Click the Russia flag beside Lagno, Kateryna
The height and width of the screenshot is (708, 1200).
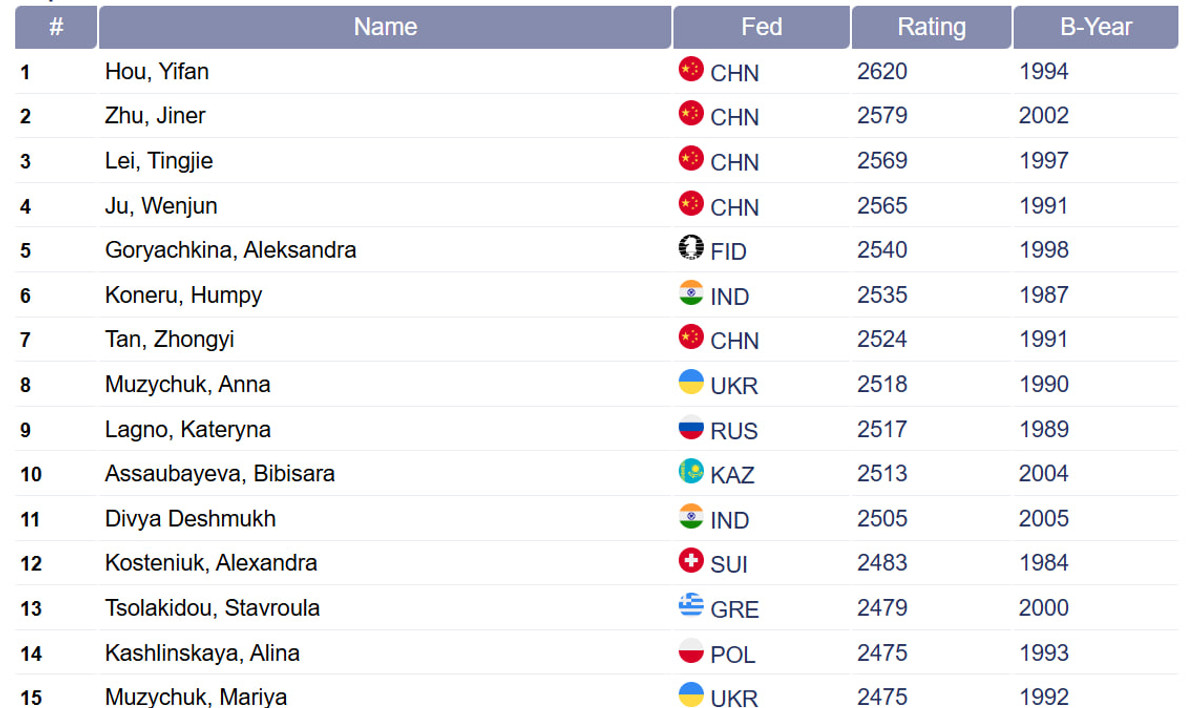point(691,427)
